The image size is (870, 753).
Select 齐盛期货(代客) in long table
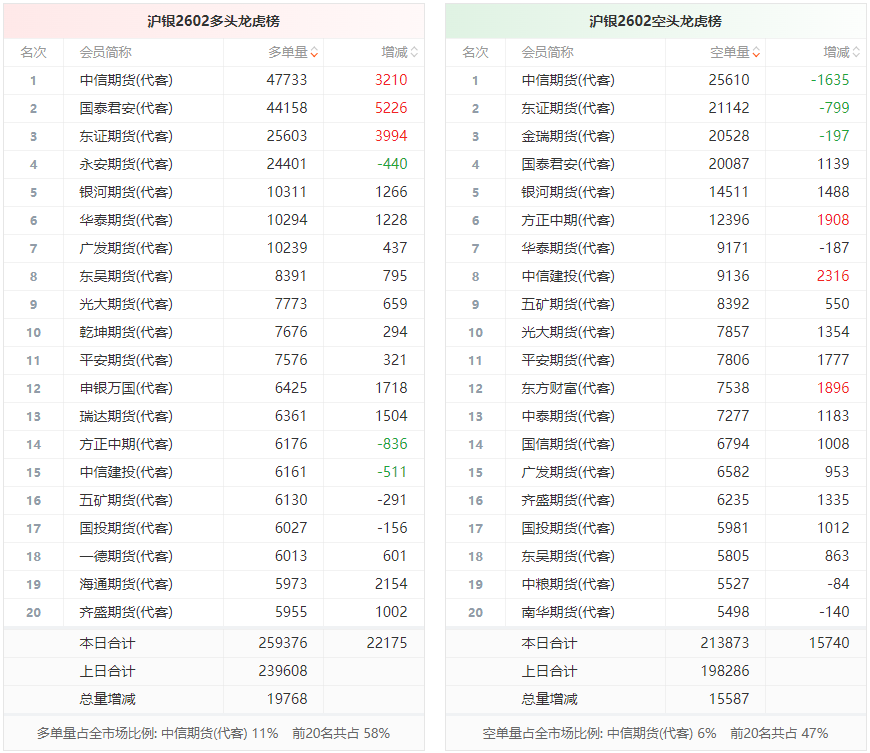coord(126,612)
